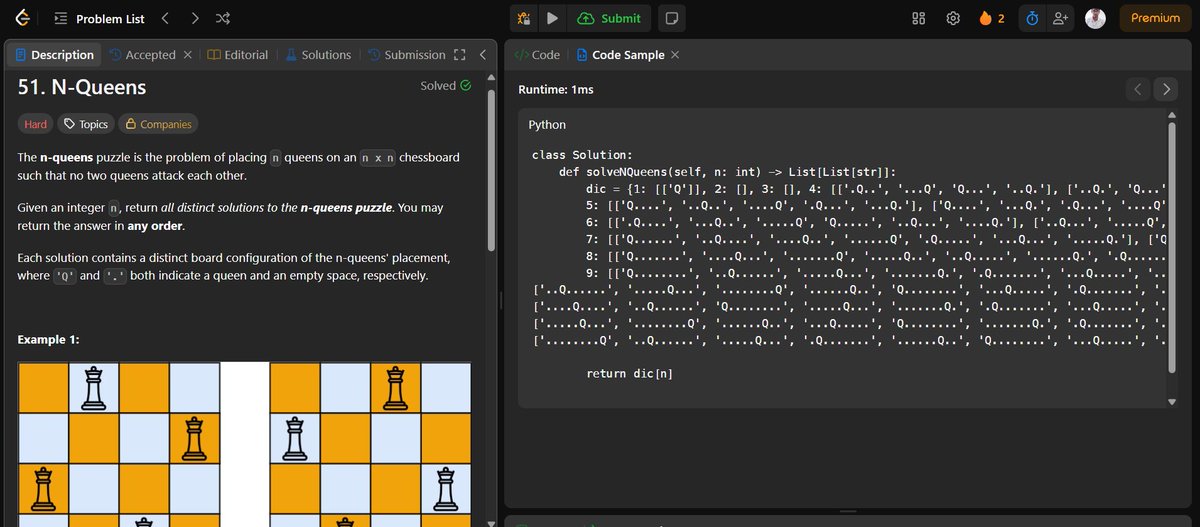The height and width of the screenshot is (527, 1200).
Task: Click the Premium button
Action: click(1155, 18)
